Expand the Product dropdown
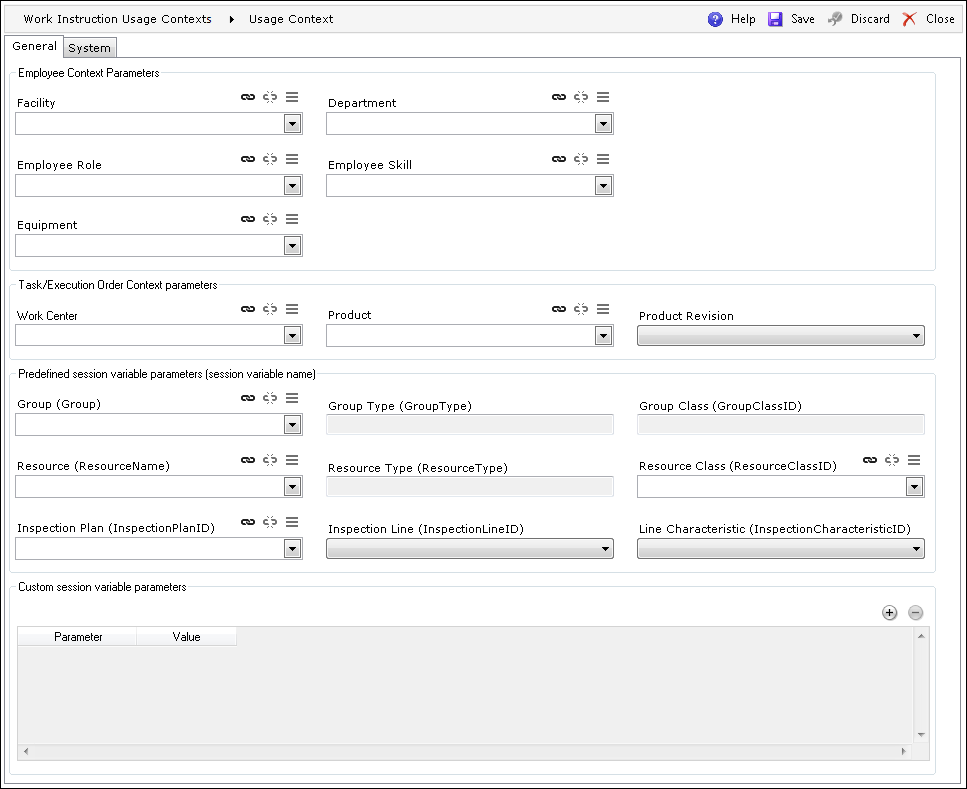Image resolution: width=967 pixels, height=789 pixels. pos(603,336)
